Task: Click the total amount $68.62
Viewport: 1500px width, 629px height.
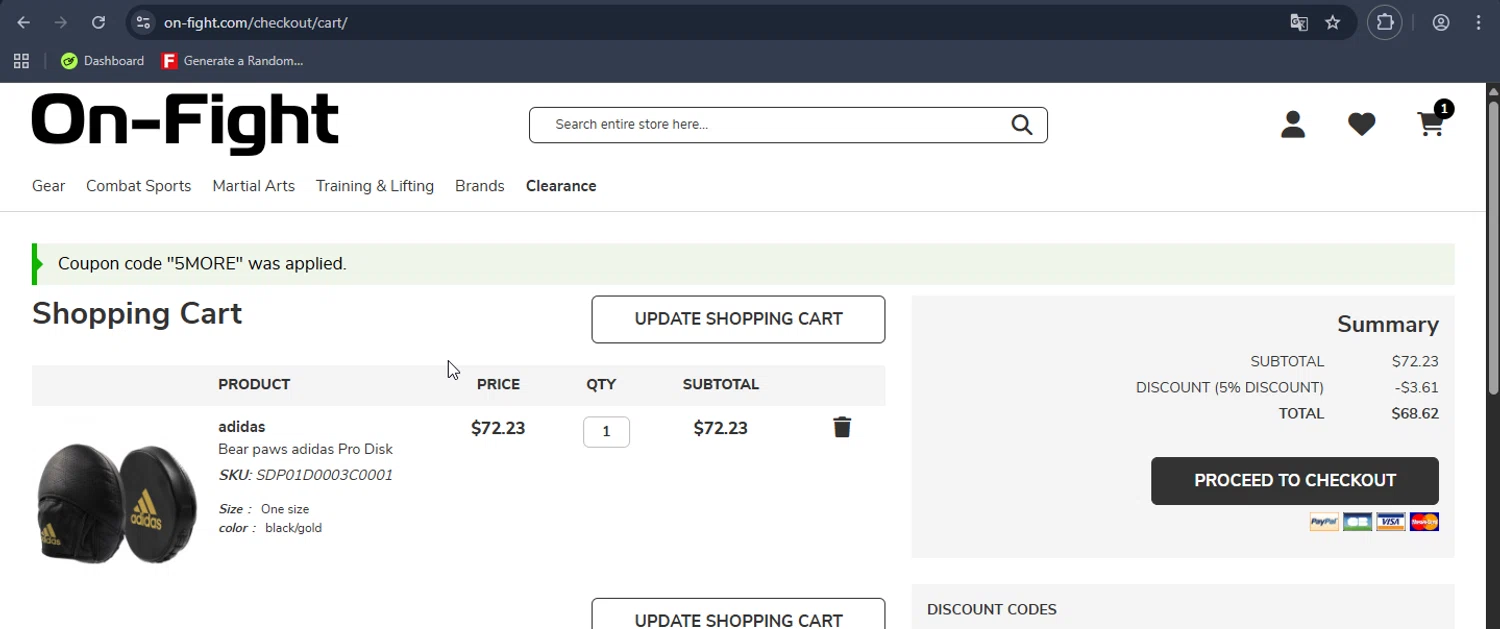Action: (1415, 413)
